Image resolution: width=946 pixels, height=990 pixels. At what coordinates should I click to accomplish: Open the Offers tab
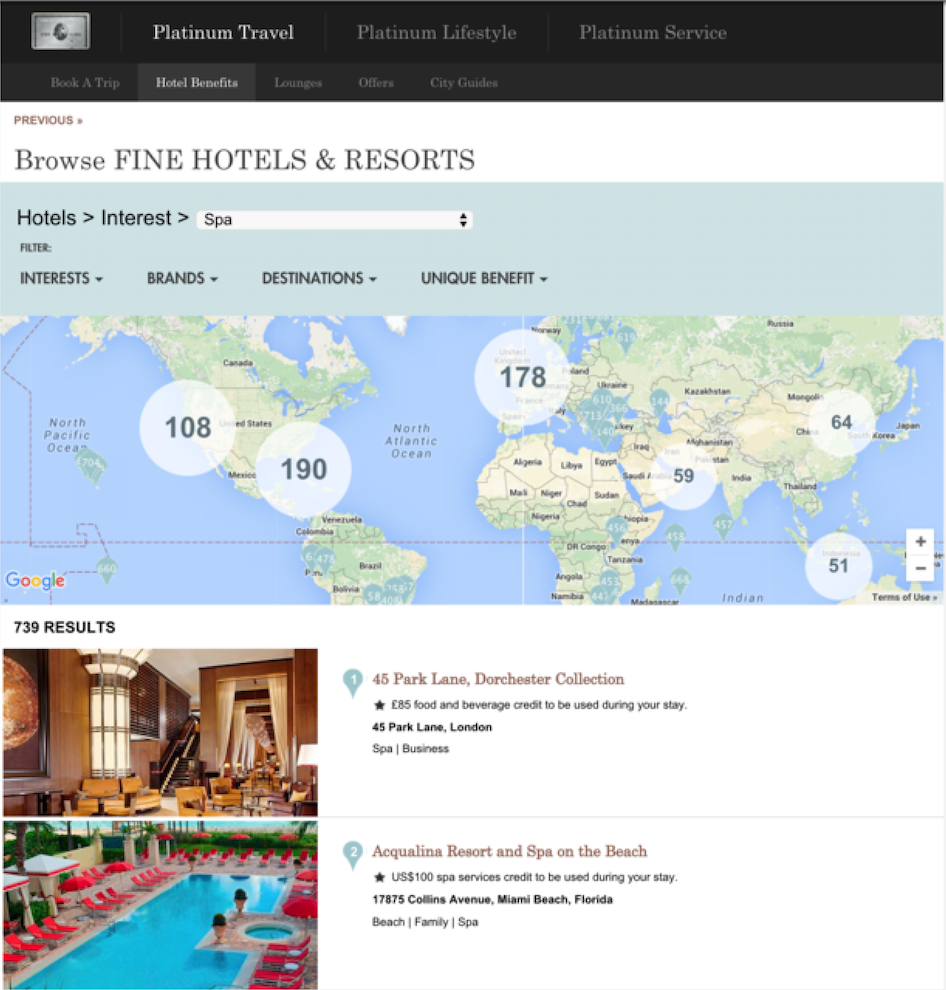(x=376, y=83)
